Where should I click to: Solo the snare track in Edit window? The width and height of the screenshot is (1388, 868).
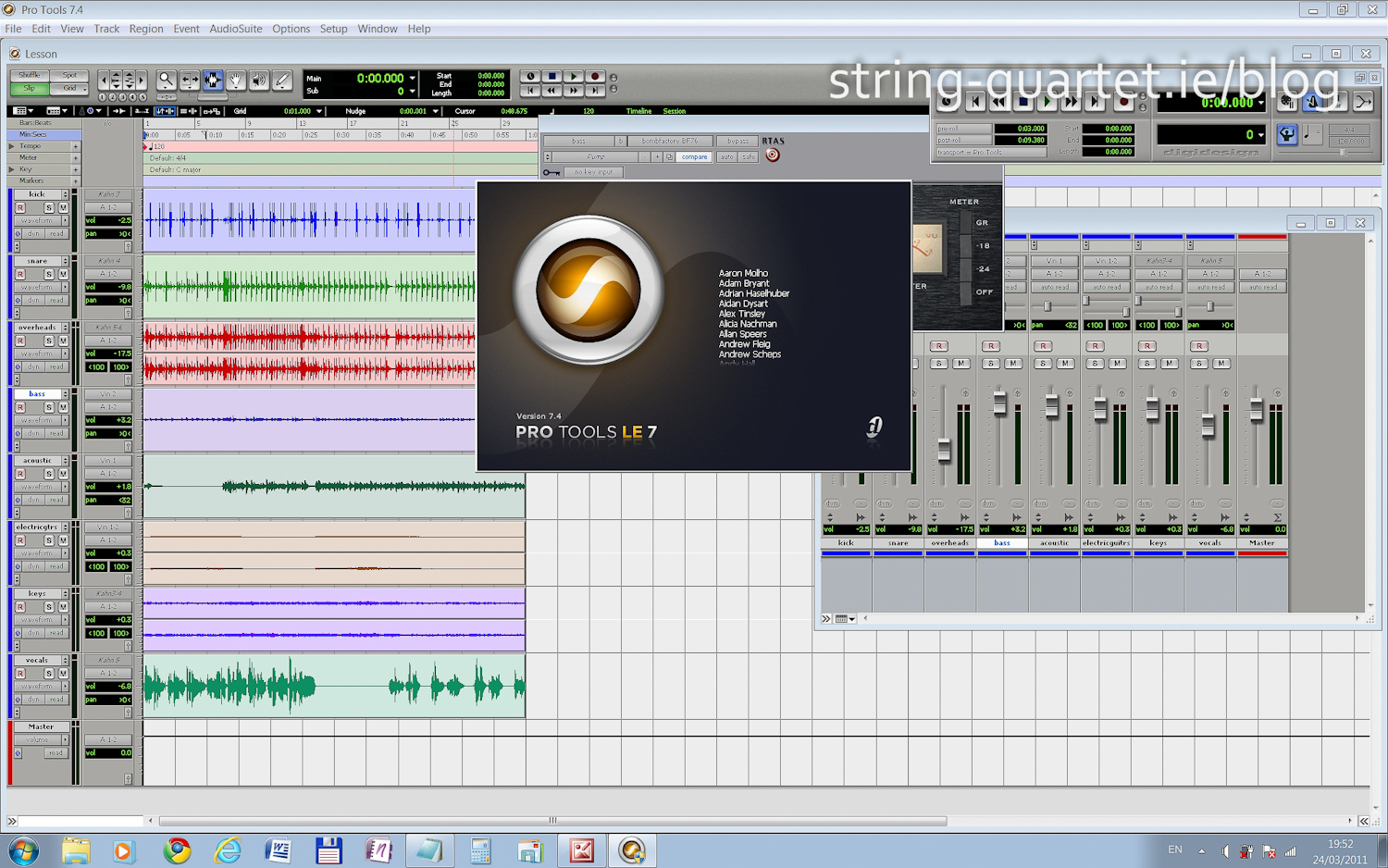tap(49, 274)
